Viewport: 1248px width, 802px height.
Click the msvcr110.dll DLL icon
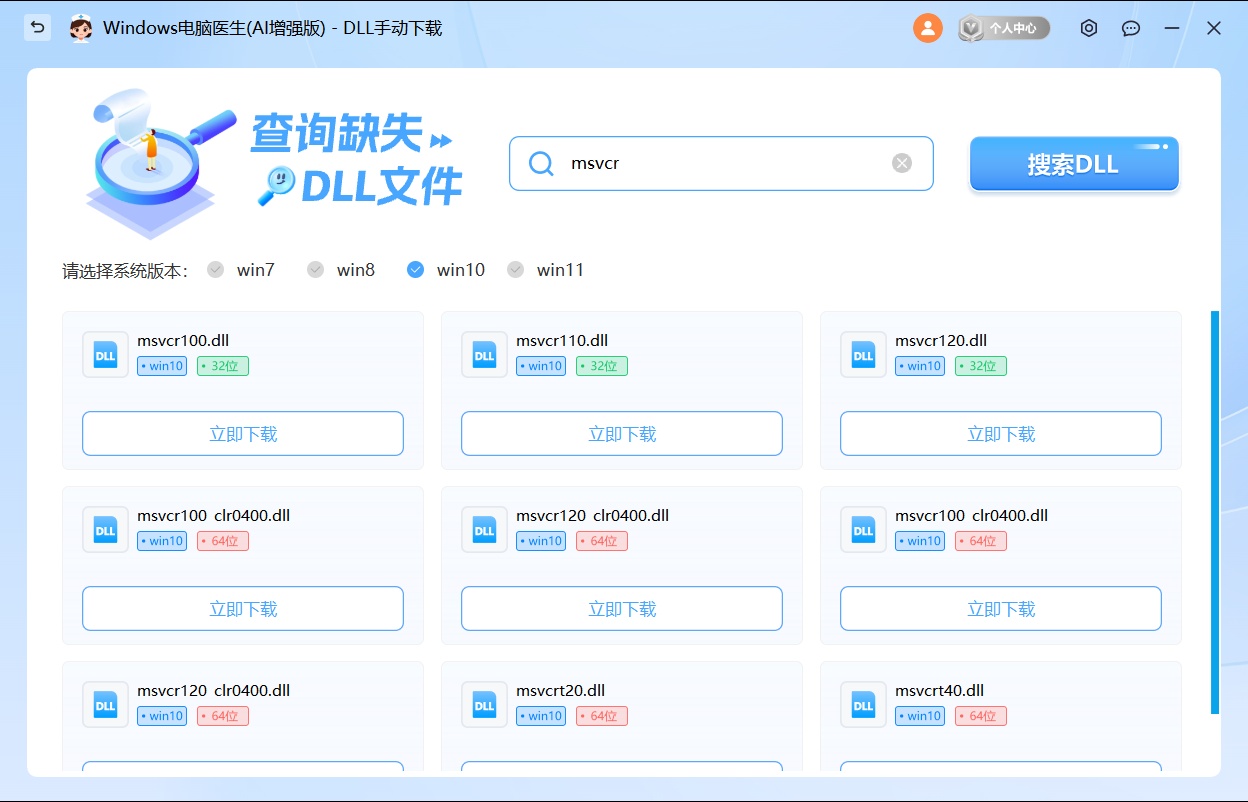pos(484,354)
